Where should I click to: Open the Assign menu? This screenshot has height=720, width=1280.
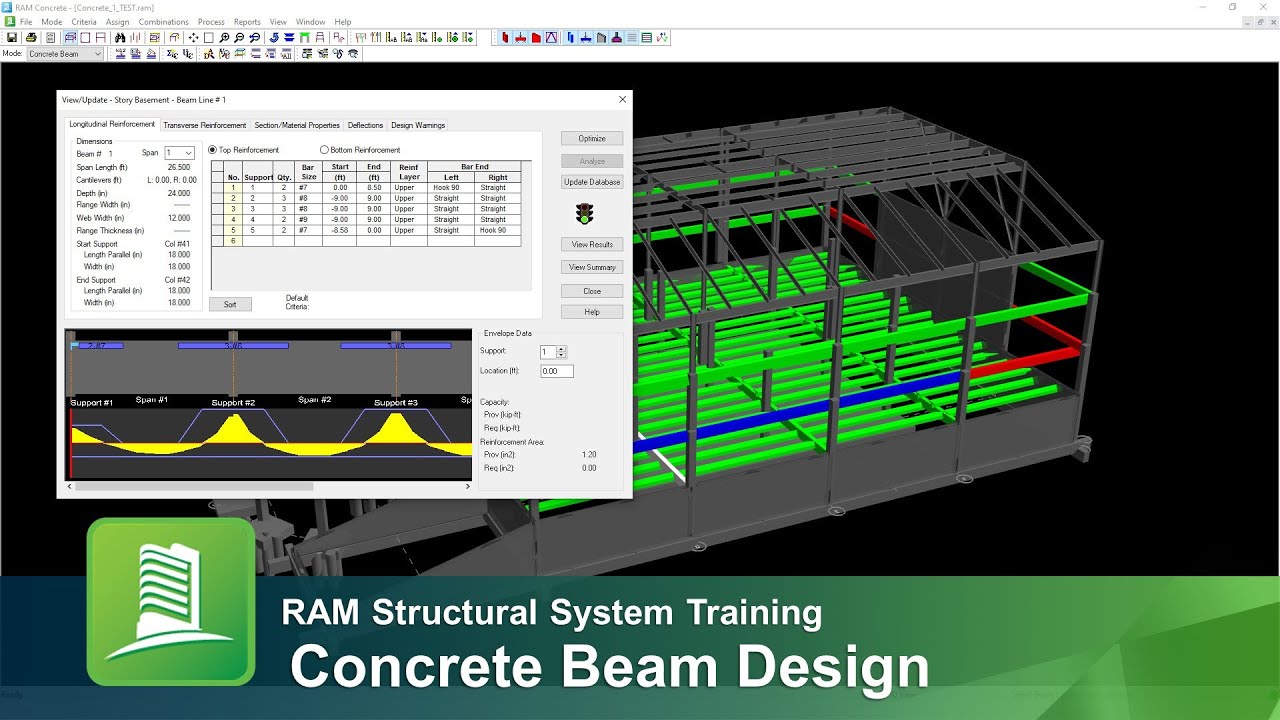(117, 22)
